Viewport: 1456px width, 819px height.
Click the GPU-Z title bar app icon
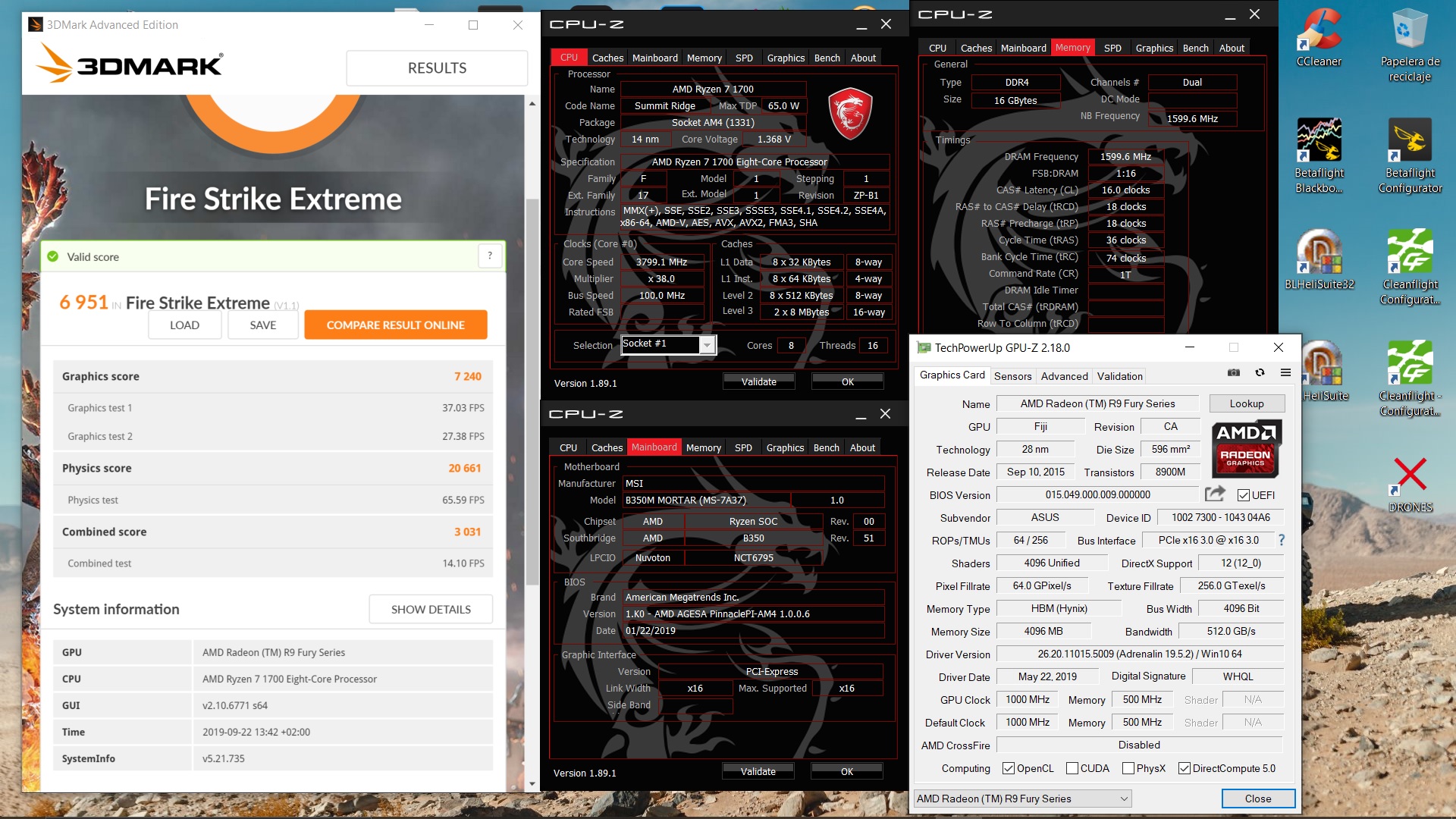(924, 347)
